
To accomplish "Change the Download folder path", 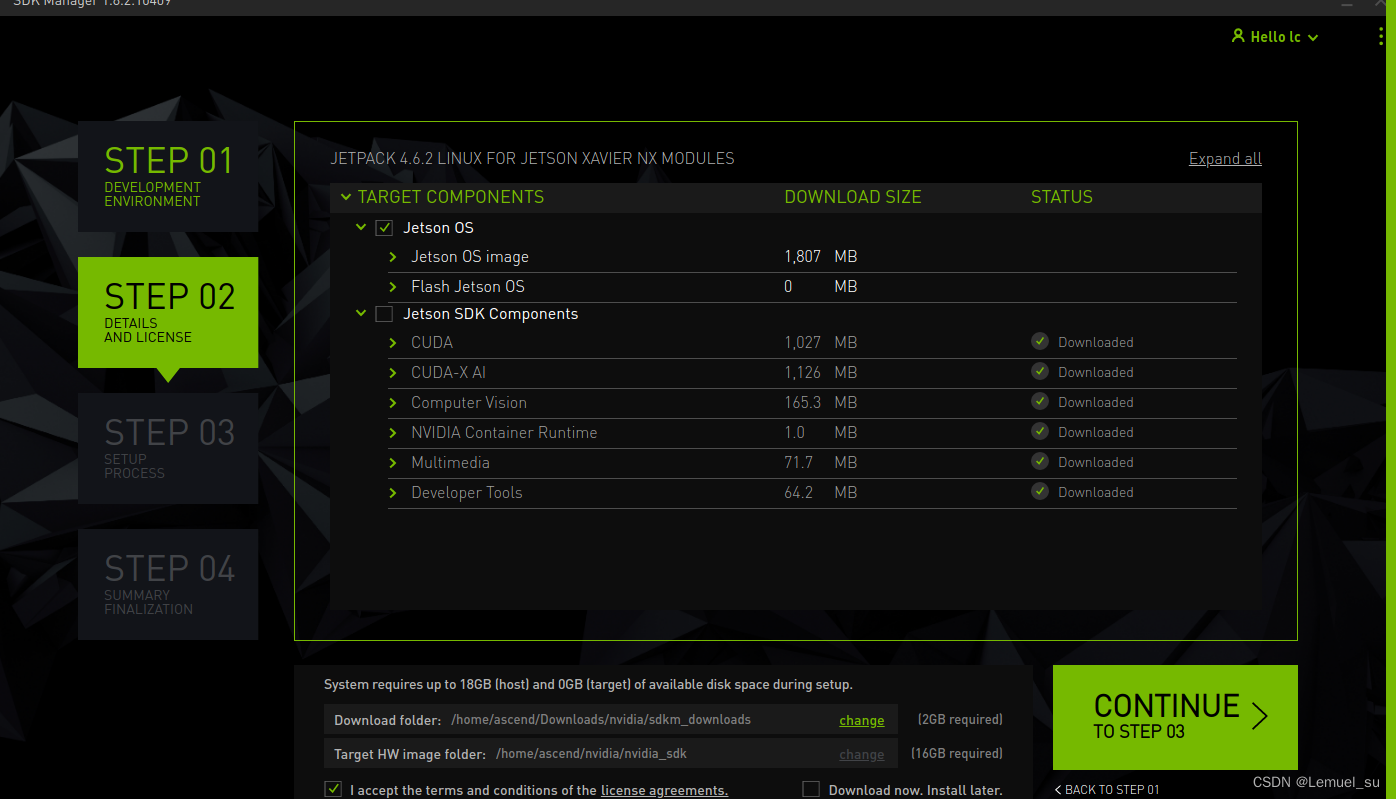I will click(861, 721).
